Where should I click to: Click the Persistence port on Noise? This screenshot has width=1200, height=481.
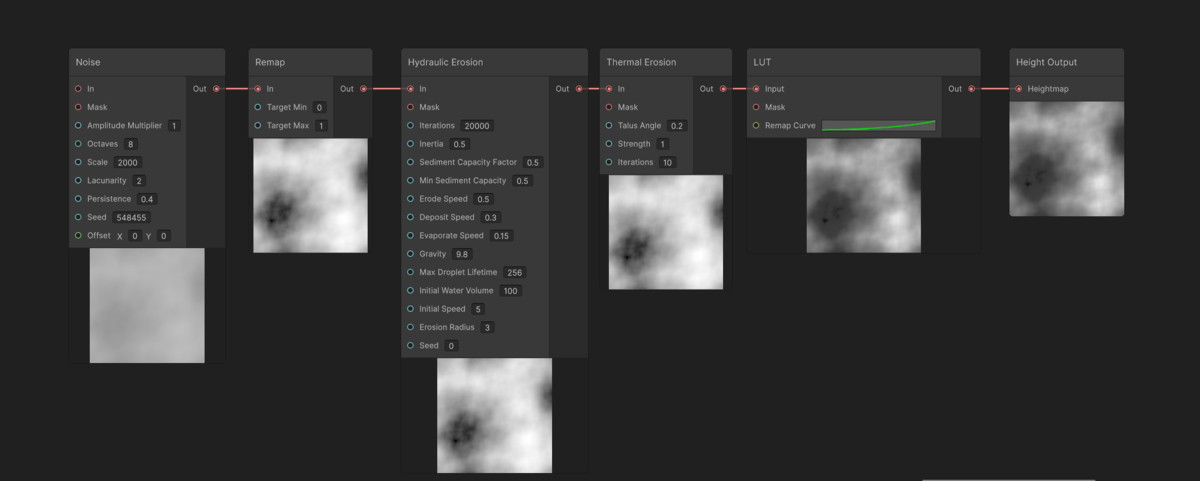(x=78, y=199)
